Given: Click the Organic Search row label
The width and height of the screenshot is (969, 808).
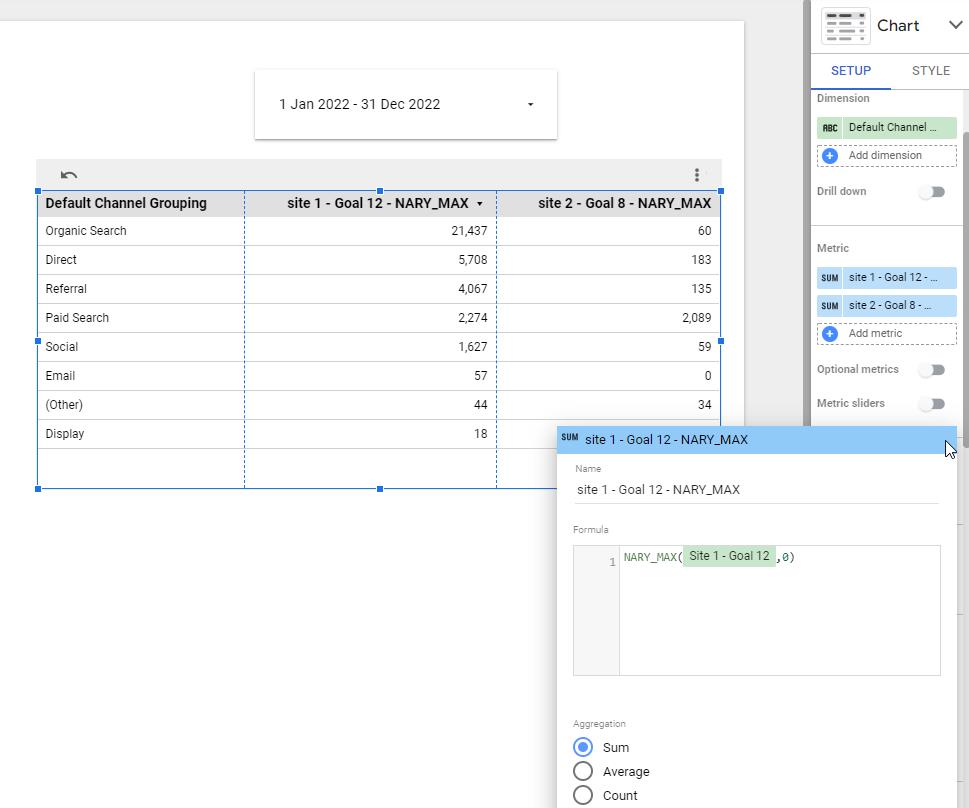Looking at the screenshot, I should tap(86, 231).
